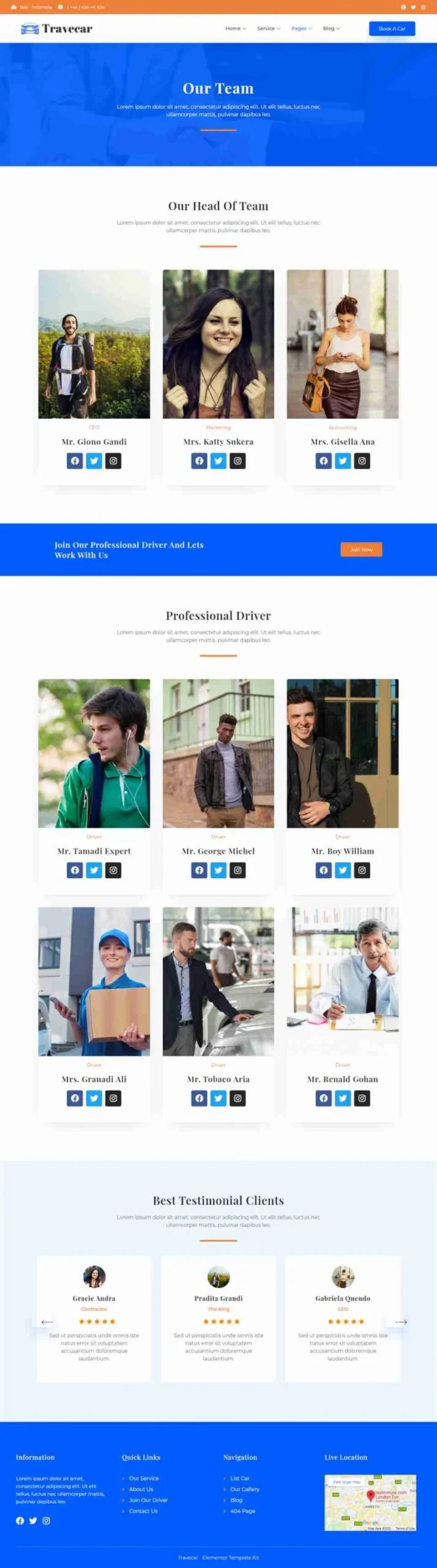Open Mrs. Gisella Ana's Instagram icon
Viewport: 437px width, 1568px height.
[x=362, y=461]
